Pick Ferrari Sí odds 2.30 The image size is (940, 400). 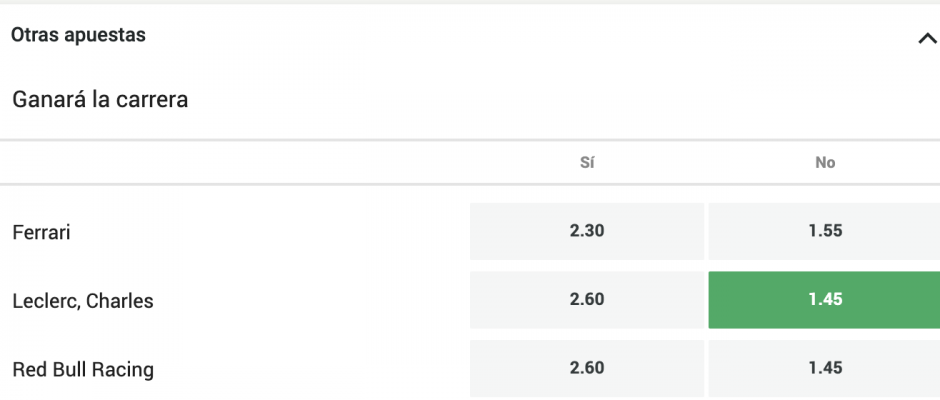click(x=587, y=231)
